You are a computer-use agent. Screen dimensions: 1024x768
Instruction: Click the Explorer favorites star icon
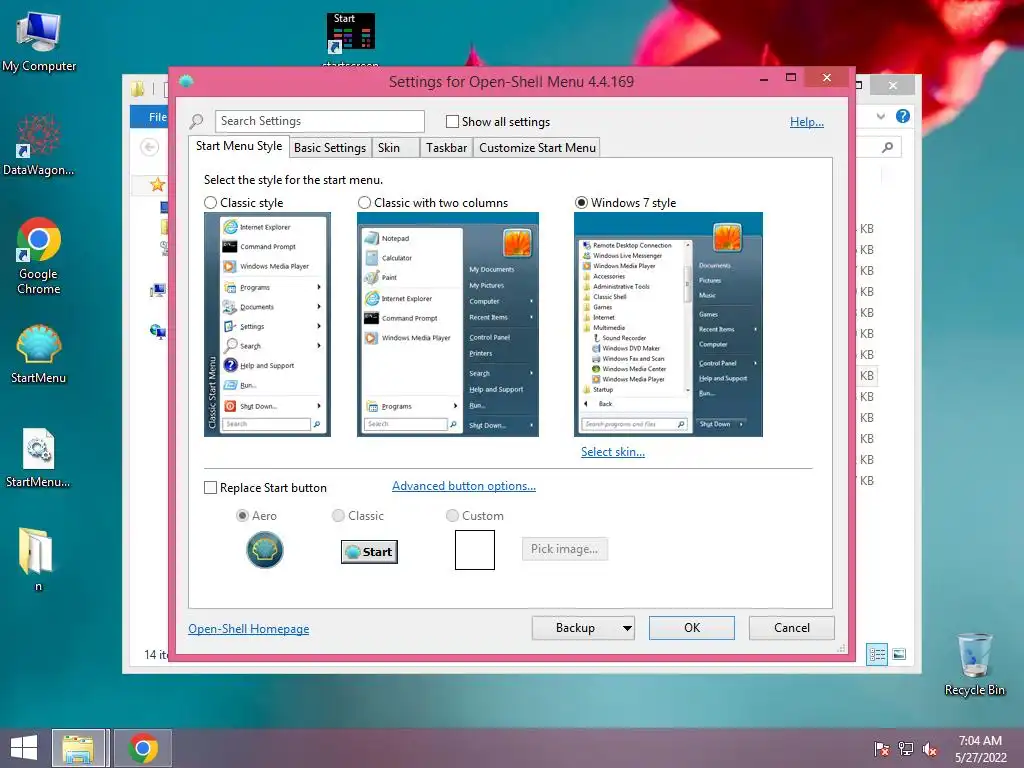(157, 184)
